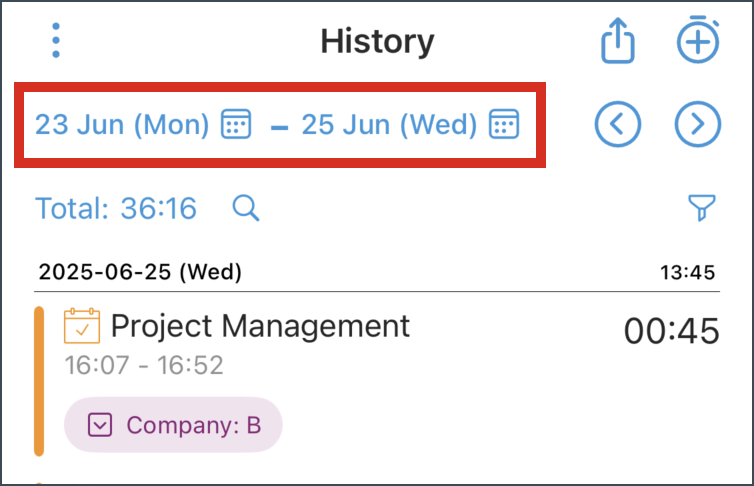Screen dimensions: 754x486
Task: Go to the previous date range
Action: pyautogui.click(x=617, y=124)
